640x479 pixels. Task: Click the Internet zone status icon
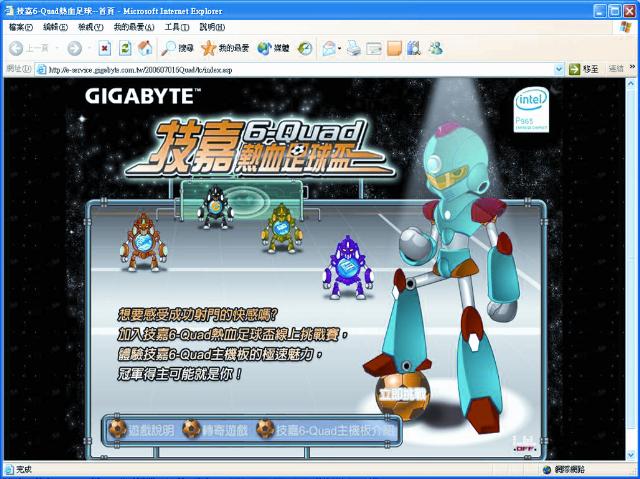(x=547, y=470)
